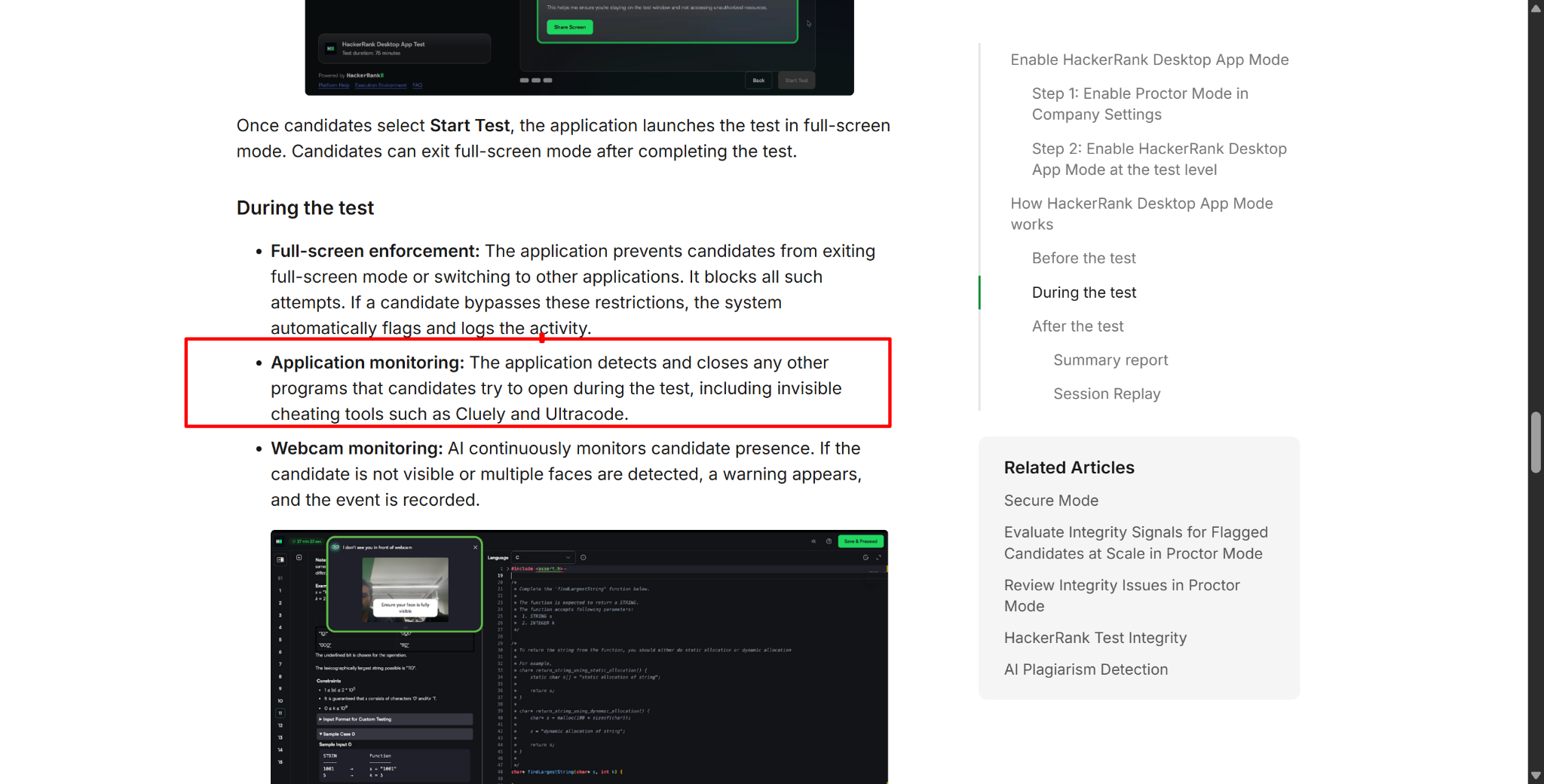Click the reset code icon above the editor
Screen dimensions: 1544x784
coord(865,558)
